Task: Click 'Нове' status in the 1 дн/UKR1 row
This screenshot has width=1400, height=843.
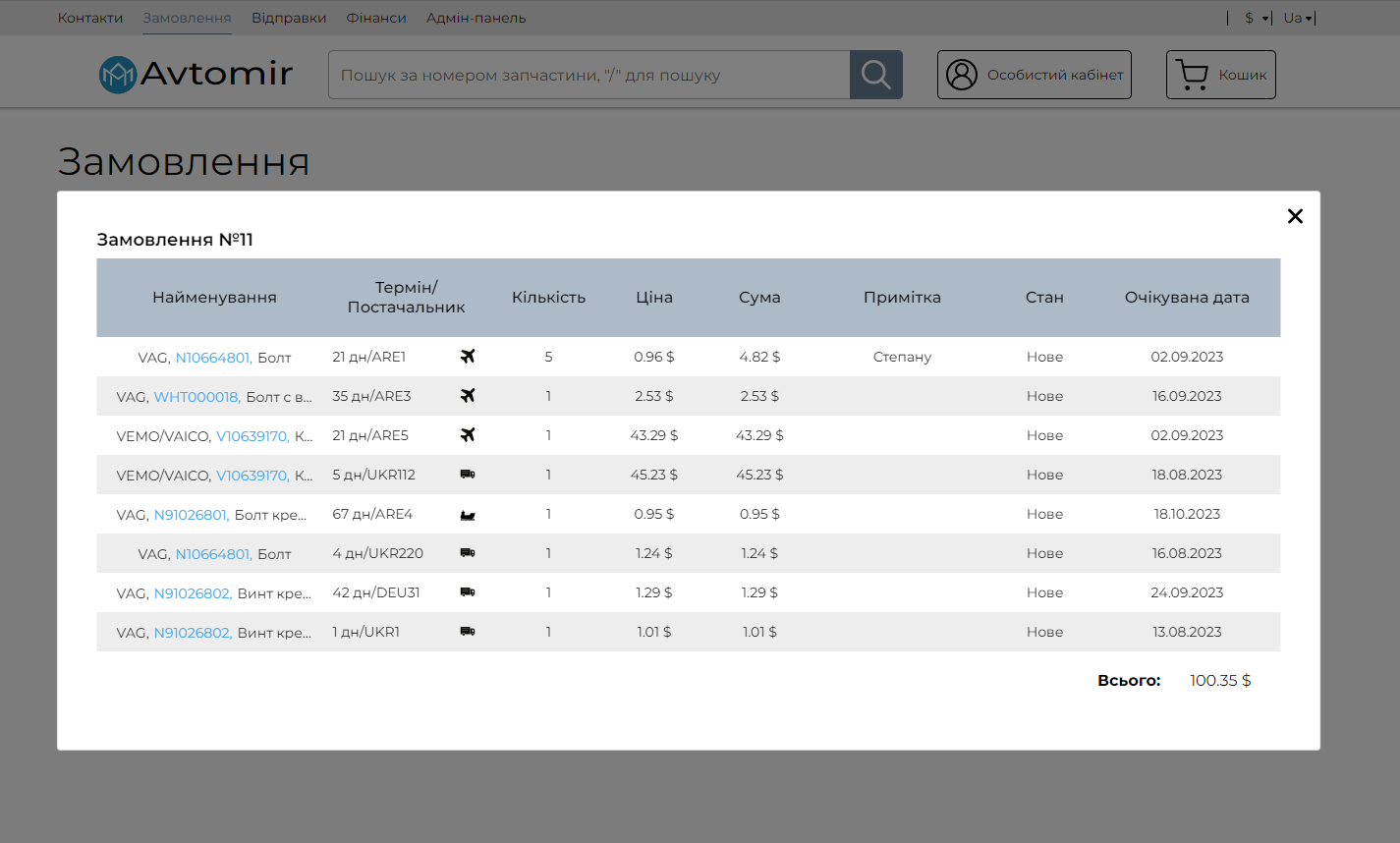Action: (x=1044, y=632)
